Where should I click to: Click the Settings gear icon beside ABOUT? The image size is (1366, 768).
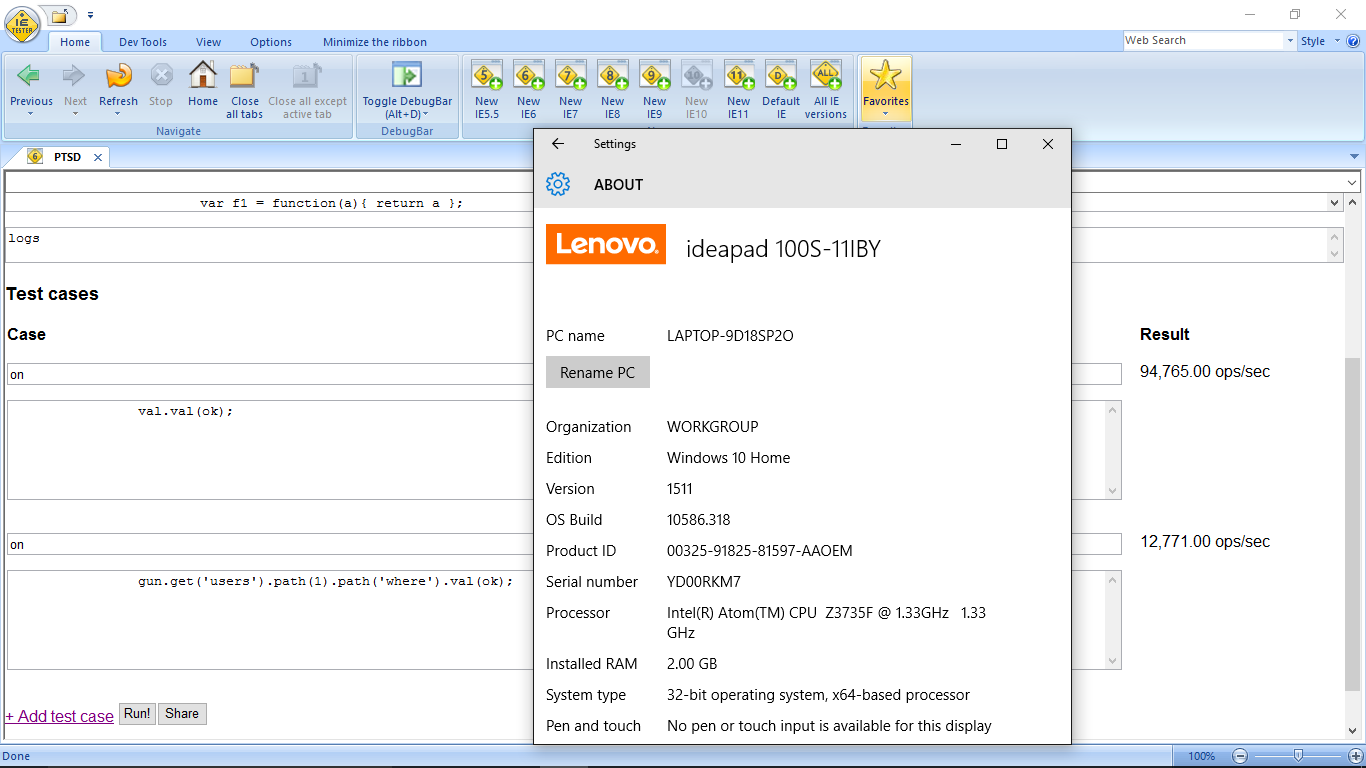click(558, 184)
